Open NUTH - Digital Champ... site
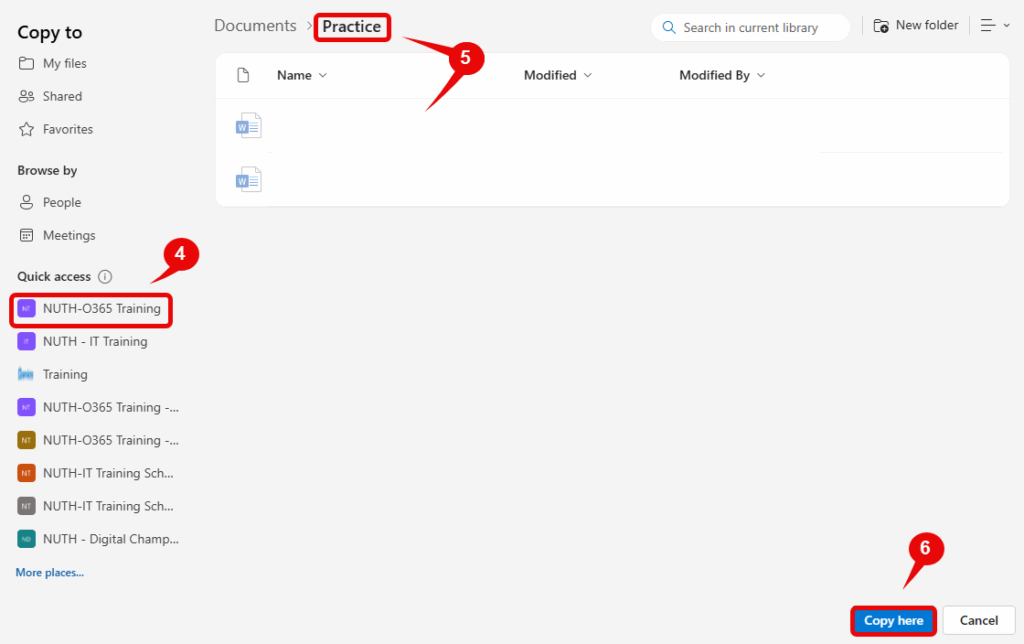 pos(110,539)
